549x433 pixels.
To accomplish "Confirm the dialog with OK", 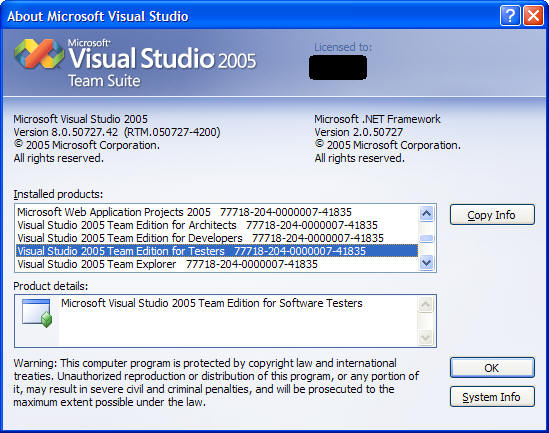I will coord(492,368).
